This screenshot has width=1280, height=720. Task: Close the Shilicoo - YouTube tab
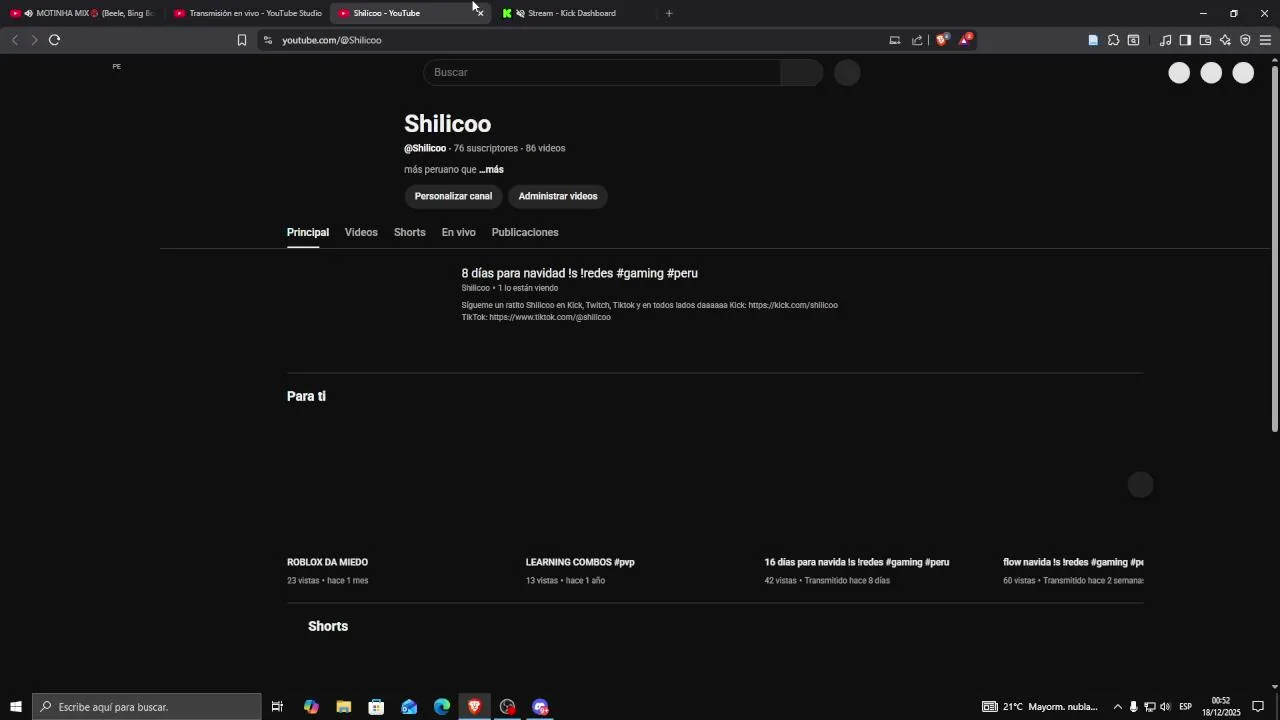pyautogui.click(x=480, y=13)
